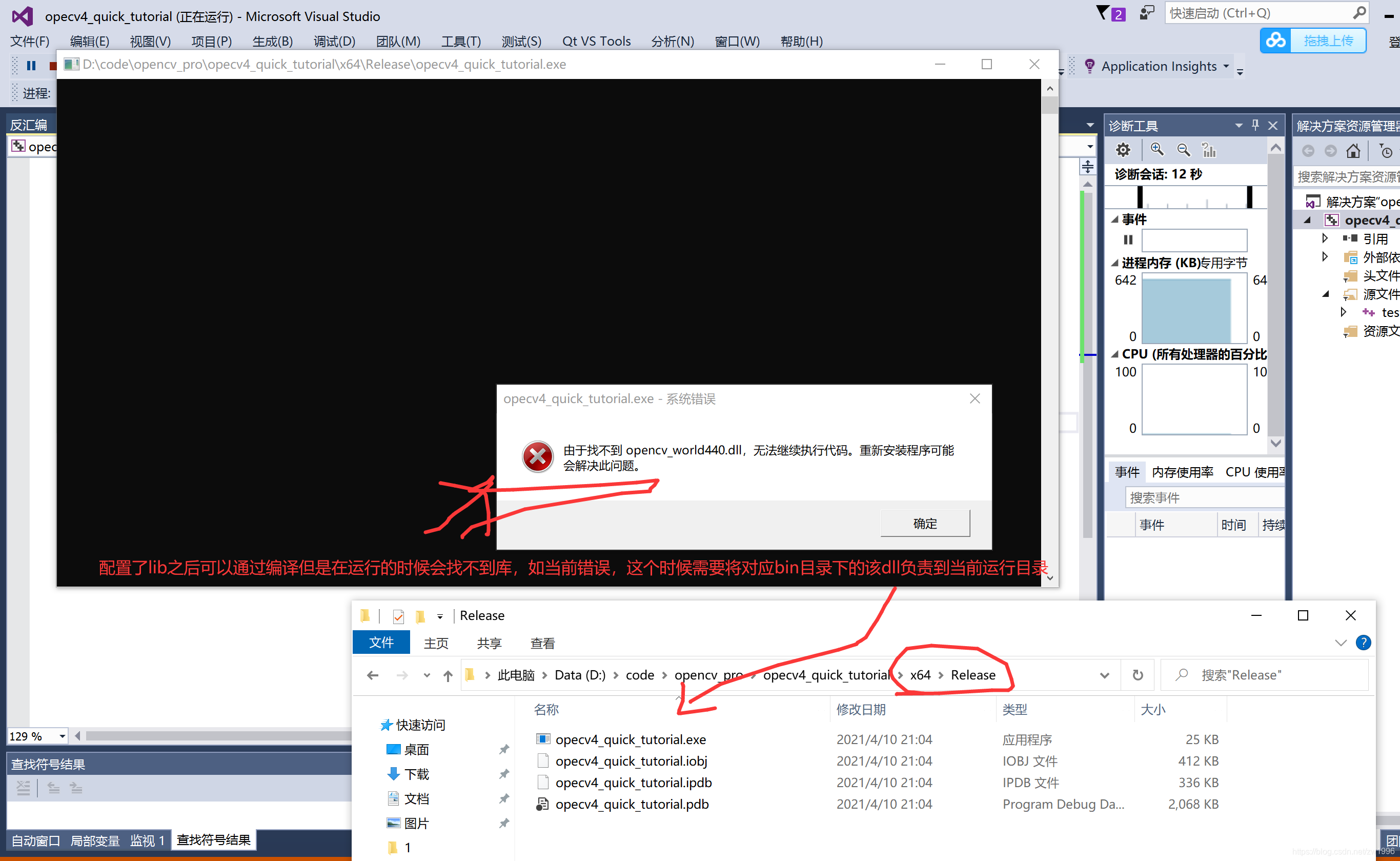Switch to the 查看 ribbon tab in File Explorer
1400x861 pixels.
click(542, 643)
